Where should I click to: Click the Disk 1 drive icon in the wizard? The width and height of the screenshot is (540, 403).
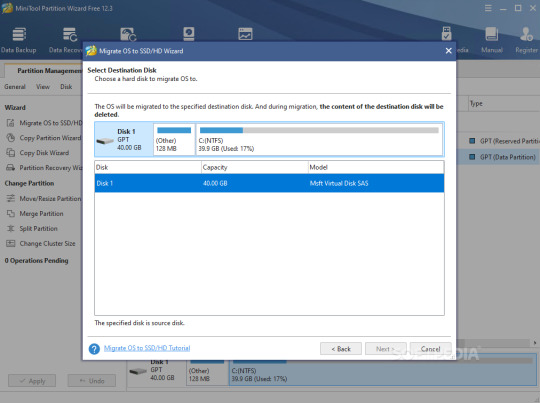(105, 141)
